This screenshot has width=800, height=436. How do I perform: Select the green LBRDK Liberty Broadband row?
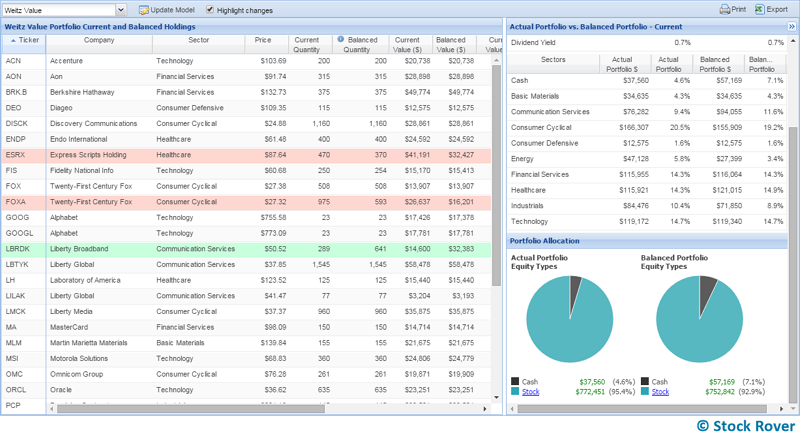[250, 249]
